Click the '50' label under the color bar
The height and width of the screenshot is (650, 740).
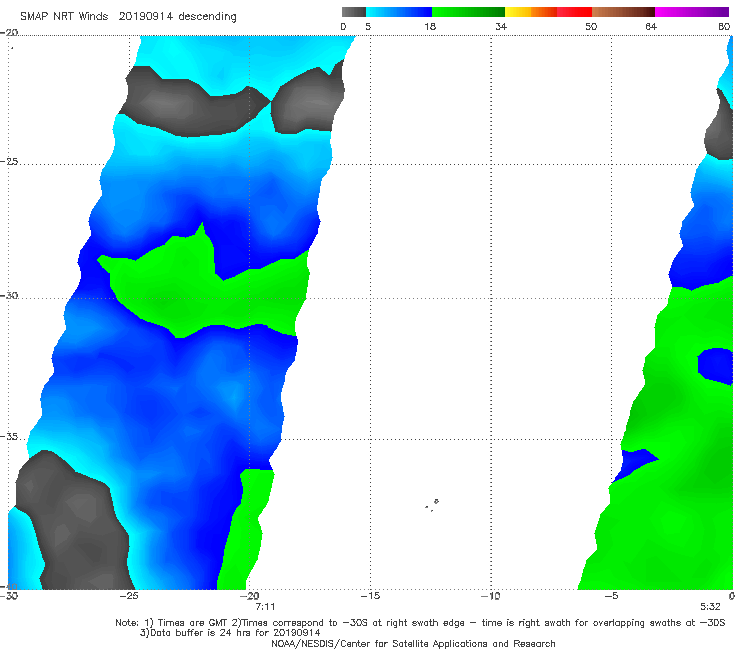(591, 26)
